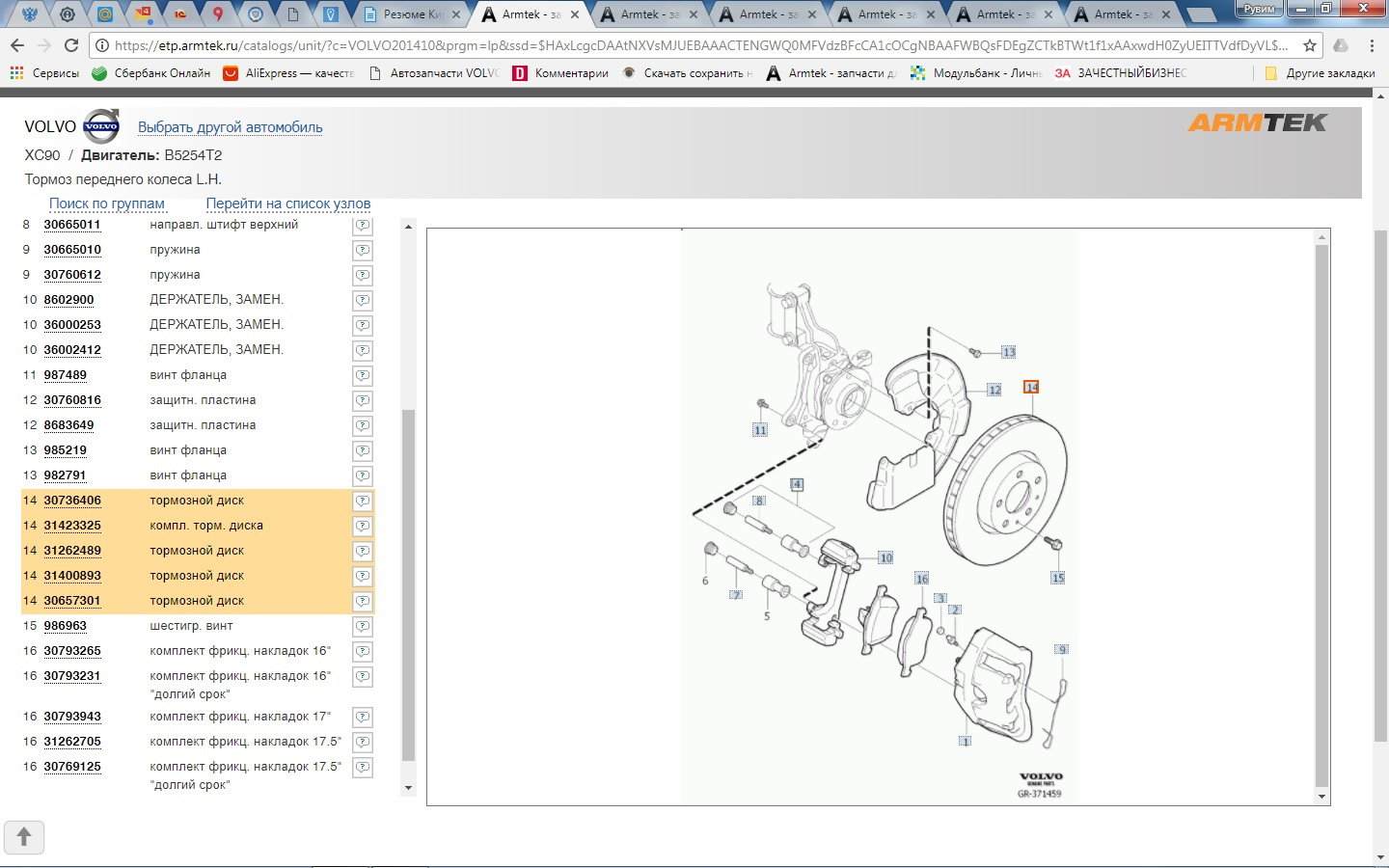The height and width of the screenshot is (868, 1389).
Task: Open info icon for part 30760816
Action: pyautogui.click(x=363, y=400)
